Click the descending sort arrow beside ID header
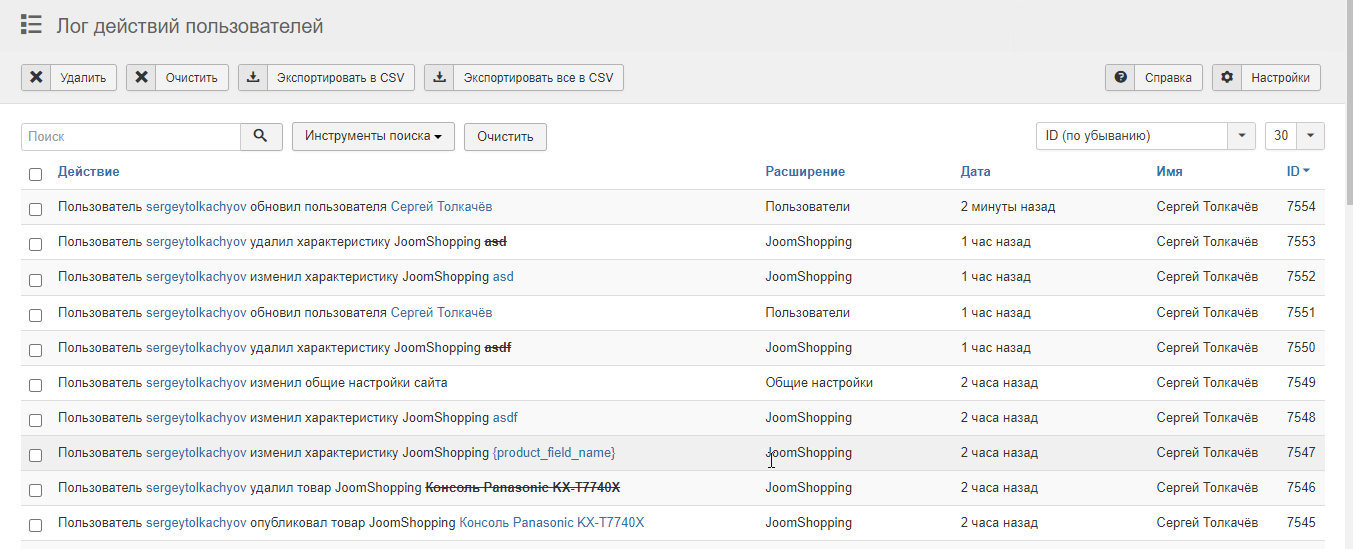This screenshot has width=1353, height=549. [1306, 171]
